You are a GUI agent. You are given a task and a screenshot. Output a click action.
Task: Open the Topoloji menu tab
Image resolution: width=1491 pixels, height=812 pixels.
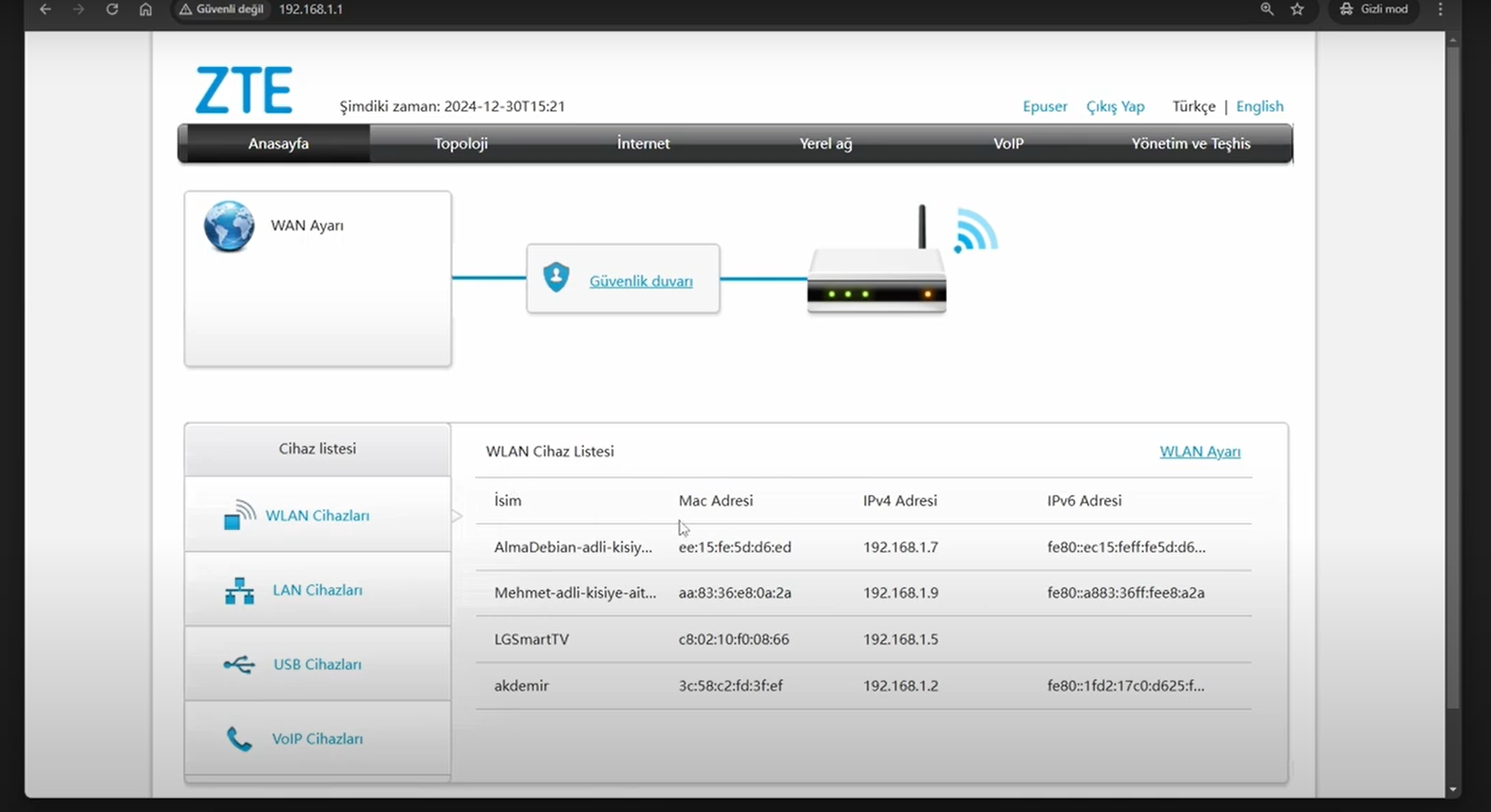click(460, 143)
